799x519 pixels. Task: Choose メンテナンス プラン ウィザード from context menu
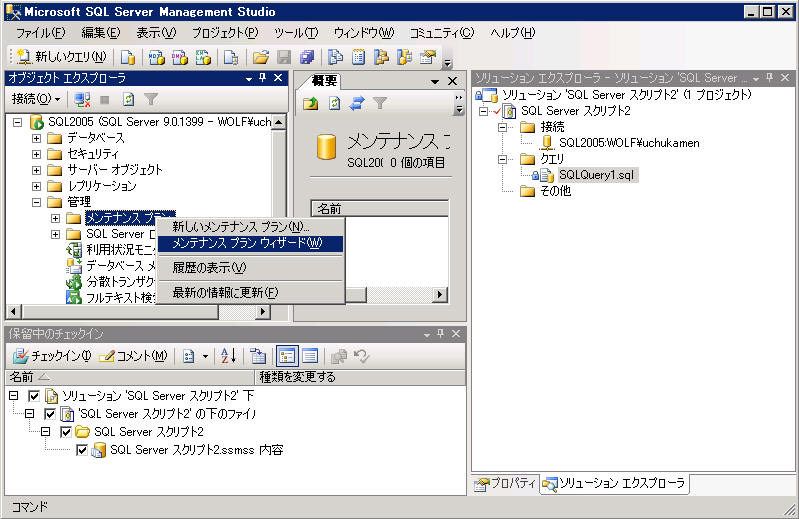pyautogui.click(x=250, y=243)
